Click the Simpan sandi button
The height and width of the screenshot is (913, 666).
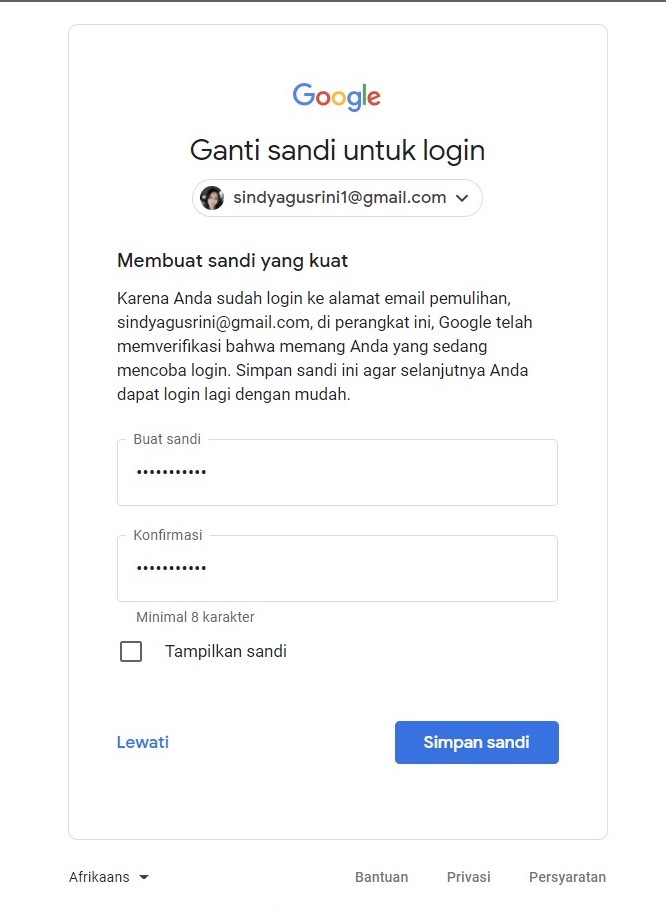(477, 742)
